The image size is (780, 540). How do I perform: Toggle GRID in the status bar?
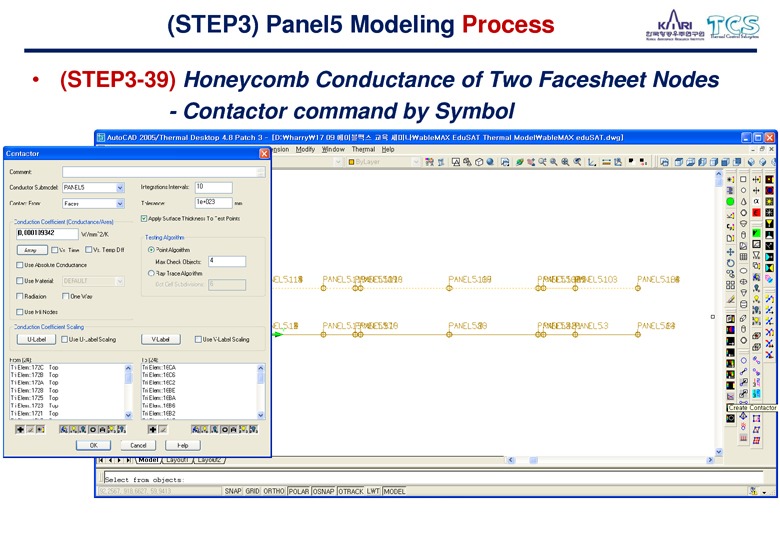click(252, 491)
